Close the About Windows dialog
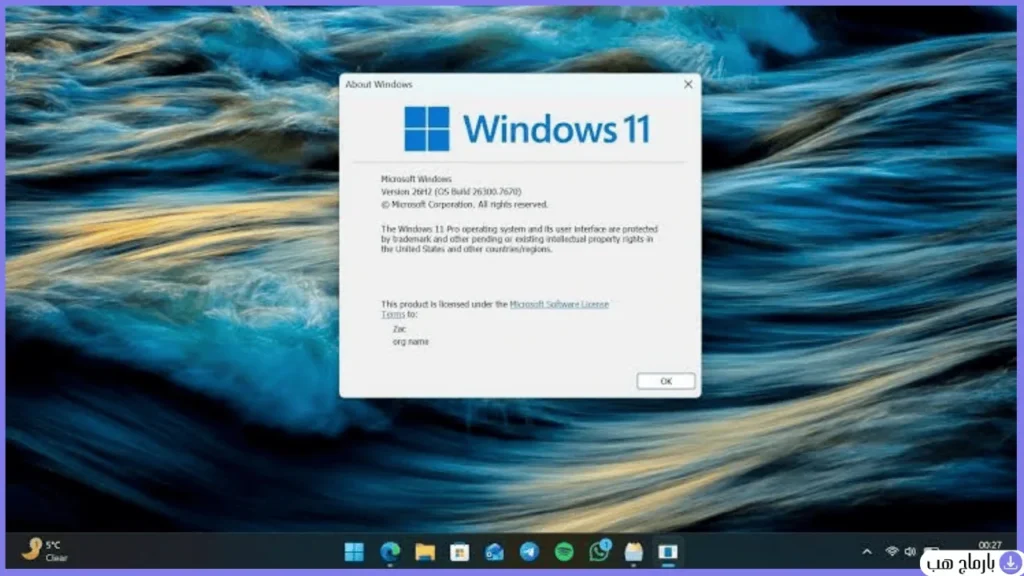This screenshot has width=1024, height=576. point(688,84)
